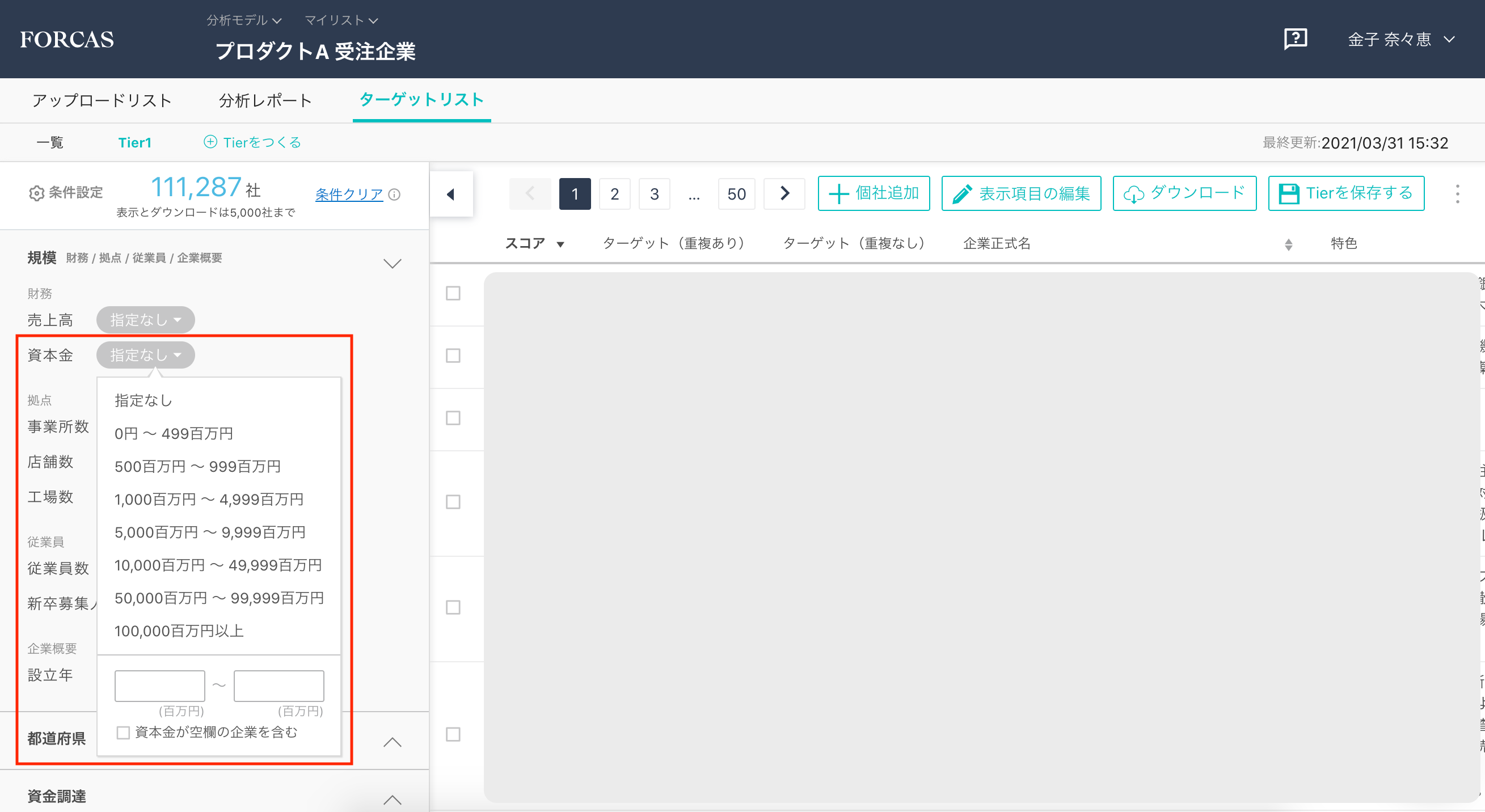Open the 分析モデル dropdown in the header
Viewport: 1485px width, 812px height.
(x=244, y=20)
